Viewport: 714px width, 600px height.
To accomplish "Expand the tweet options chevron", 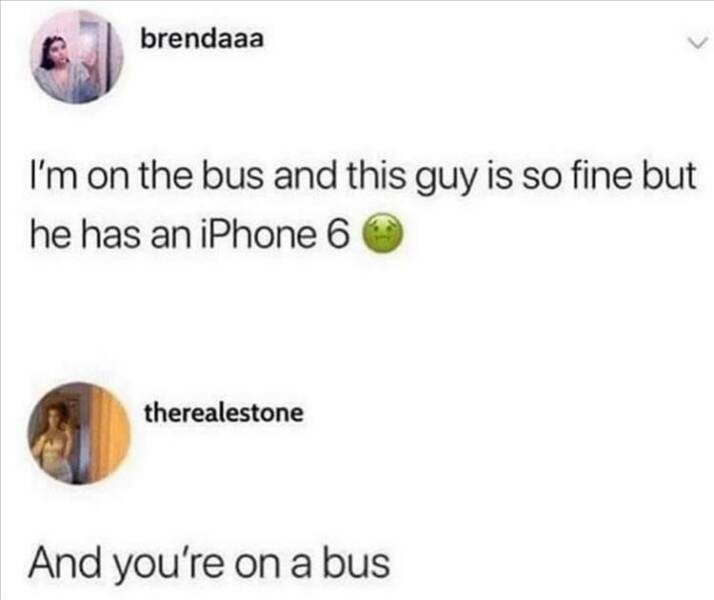I will [698, 44].
